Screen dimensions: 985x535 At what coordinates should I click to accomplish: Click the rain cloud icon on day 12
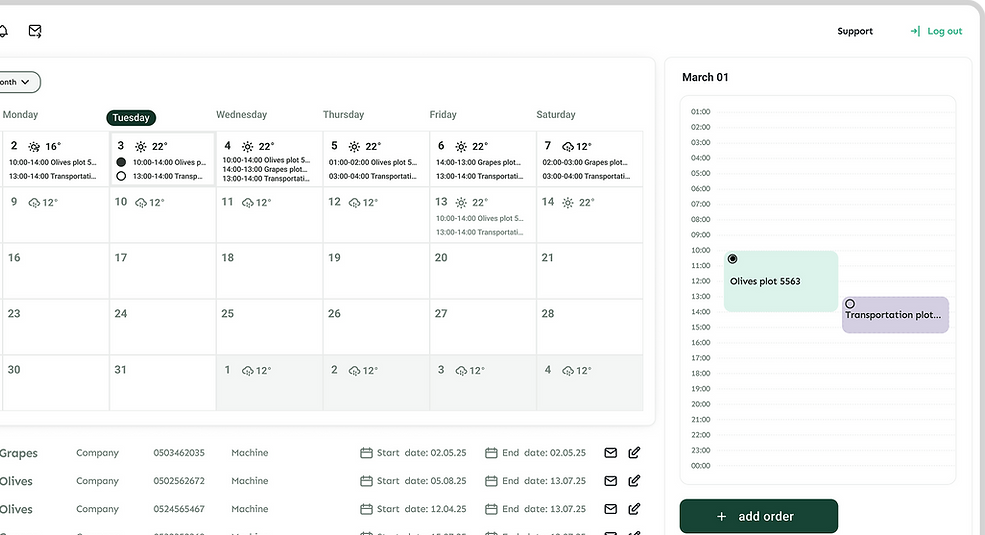click(354, 203)
